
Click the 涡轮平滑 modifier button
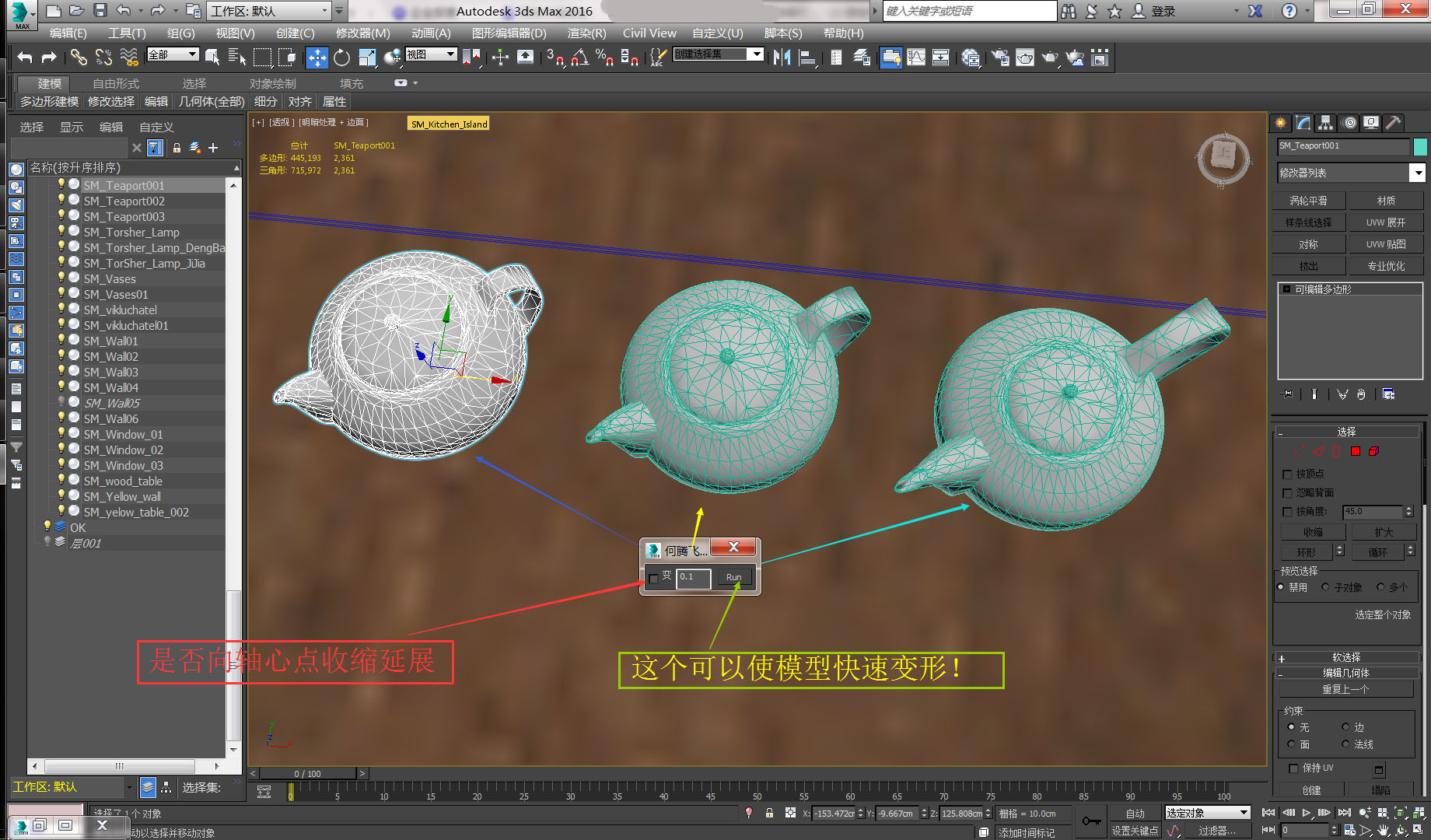click(1309, 201)
